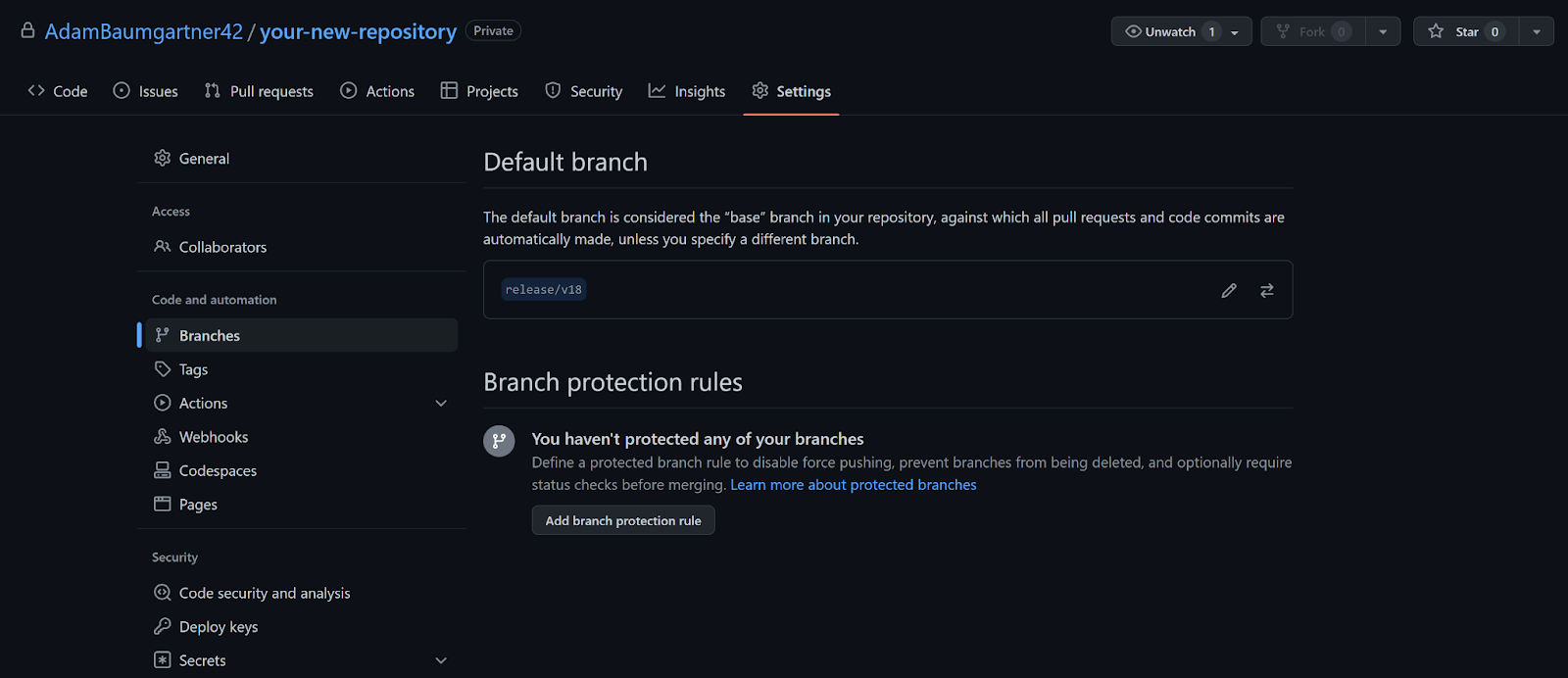Click the git-branch icon beside protection rules message

pos(499,440)
